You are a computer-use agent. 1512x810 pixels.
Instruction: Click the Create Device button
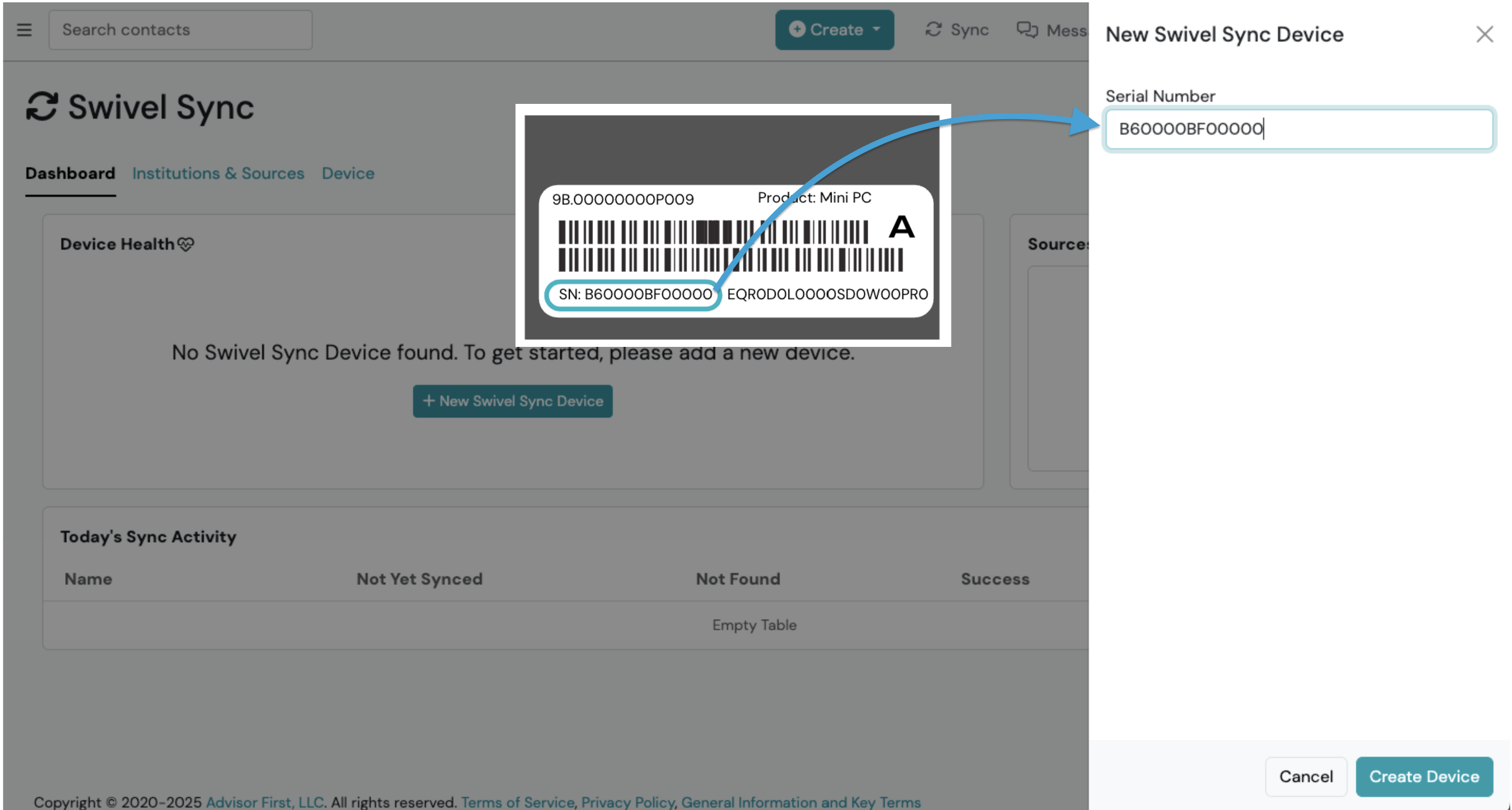coord(1424,776)
